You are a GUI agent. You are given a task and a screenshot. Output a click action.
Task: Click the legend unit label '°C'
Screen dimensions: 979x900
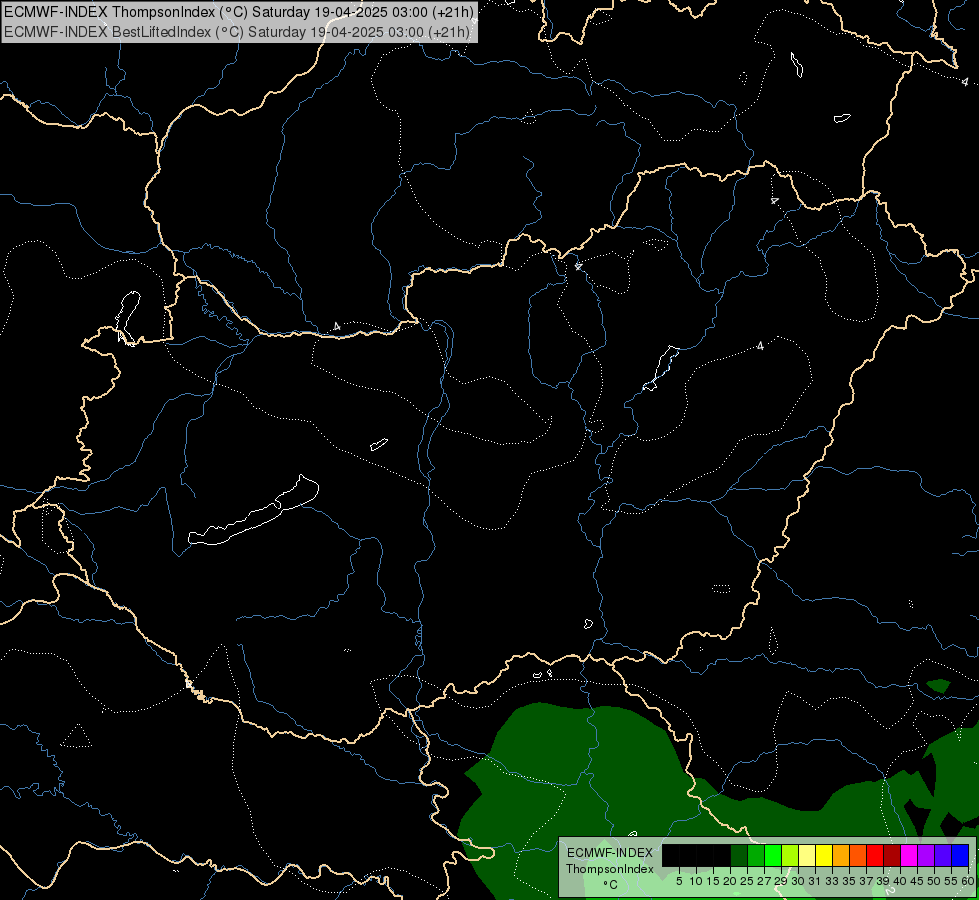(x=611, y=885)
